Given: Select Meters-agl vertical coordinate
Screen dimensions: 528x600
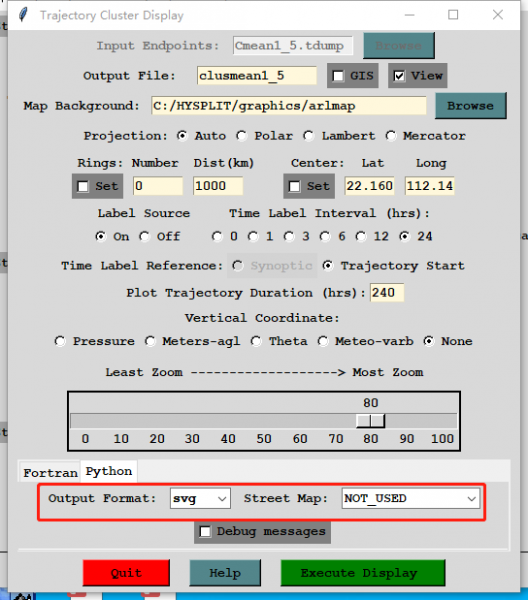Looking at the screenshot, I should point(150,341).
